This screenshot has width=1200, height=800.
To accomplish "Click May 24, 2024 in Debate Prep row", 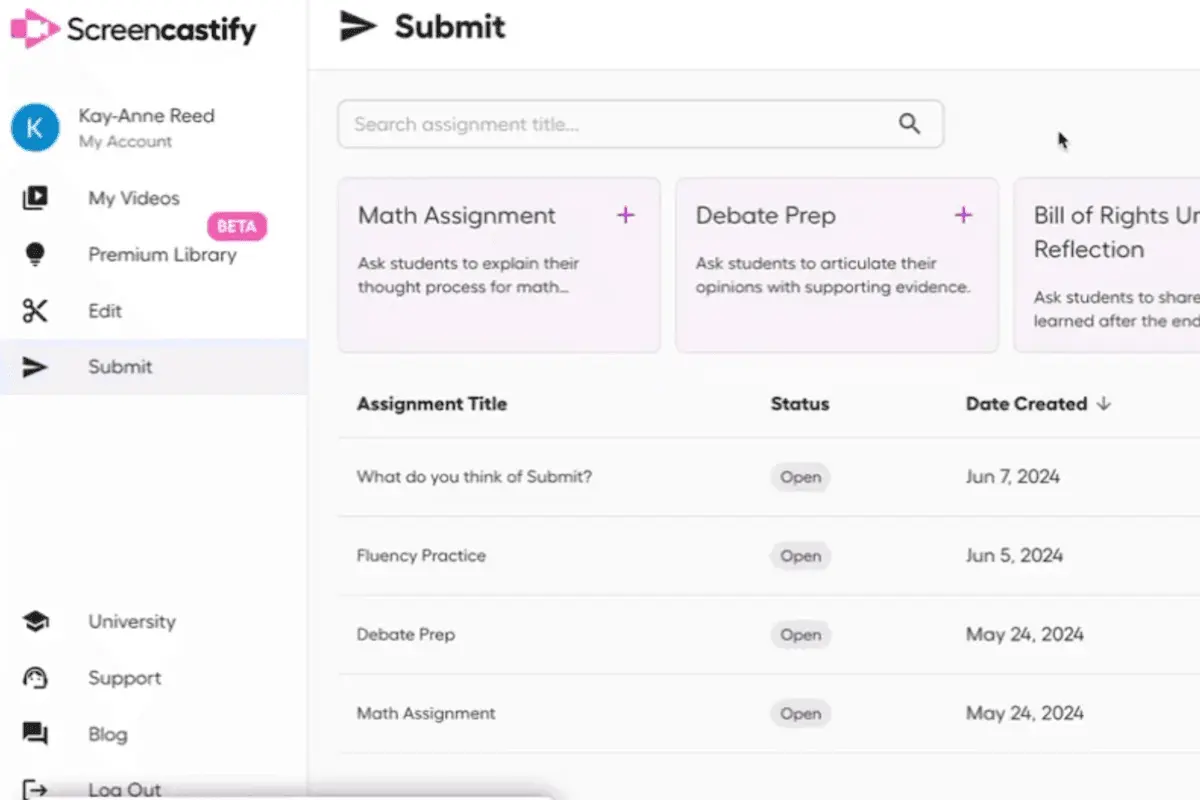I will (x=1025, y=635).
